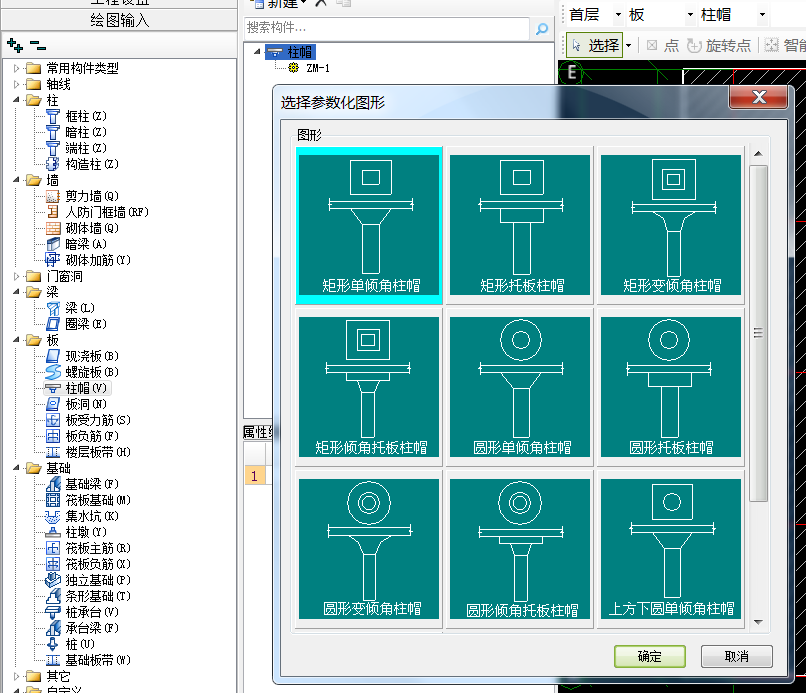
Task: Close the 选择参数化图形 dialog
Action: click(x=759, y=97)
